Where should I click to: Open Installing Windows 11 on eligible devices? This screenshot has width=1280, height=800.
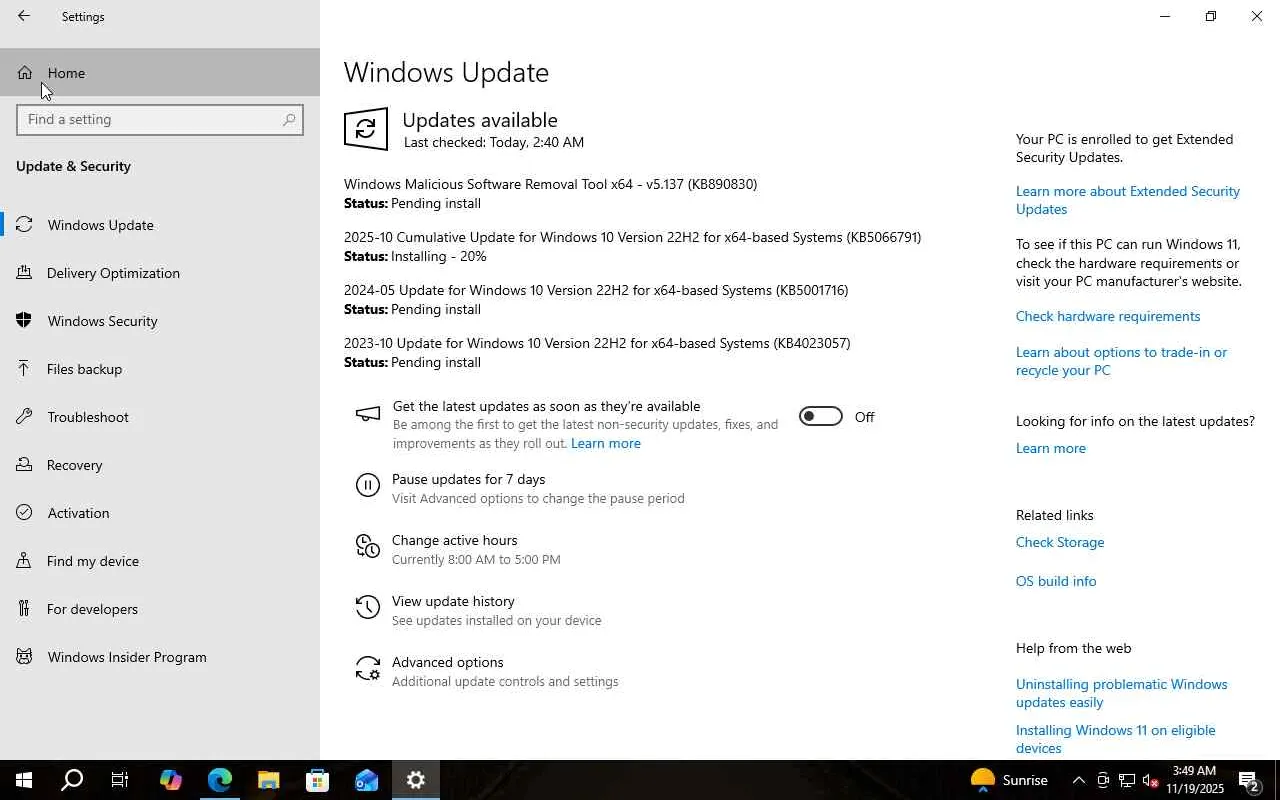[x=1116, y=739]
